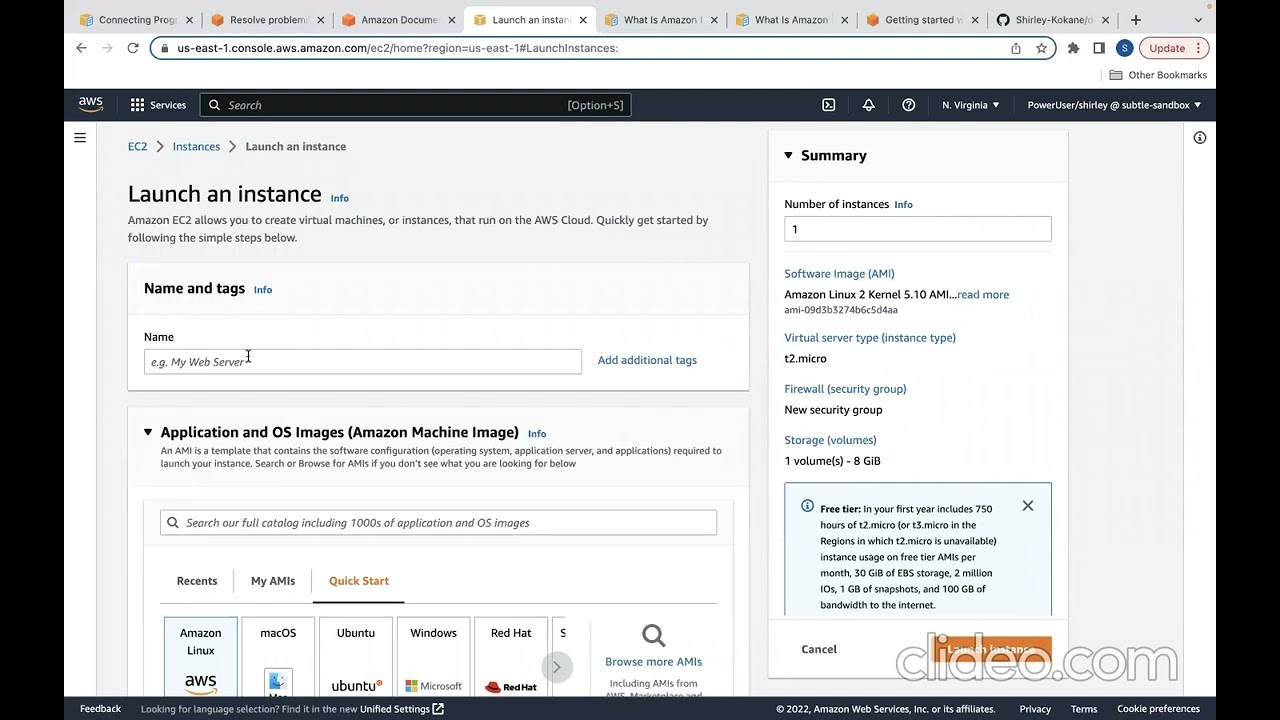Click the Browse more AMIs link
The width and height of the screenshot is (1280, 720).
(x=654, y=662)
